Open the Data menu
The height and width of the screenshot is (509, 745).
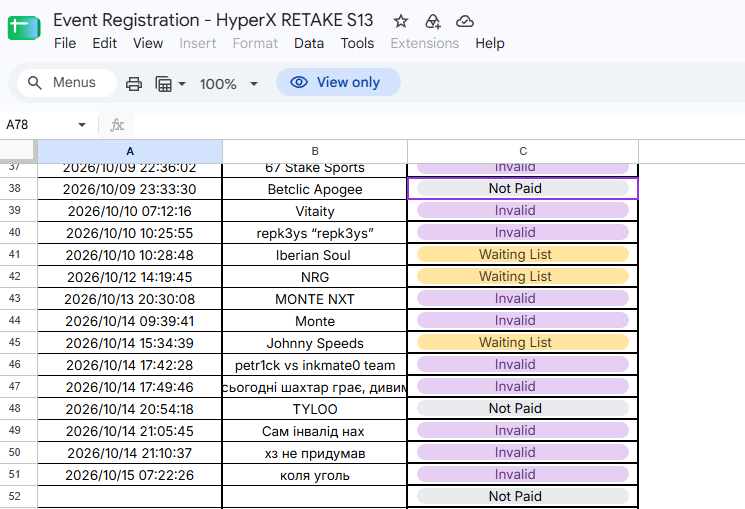pos(309,43)
